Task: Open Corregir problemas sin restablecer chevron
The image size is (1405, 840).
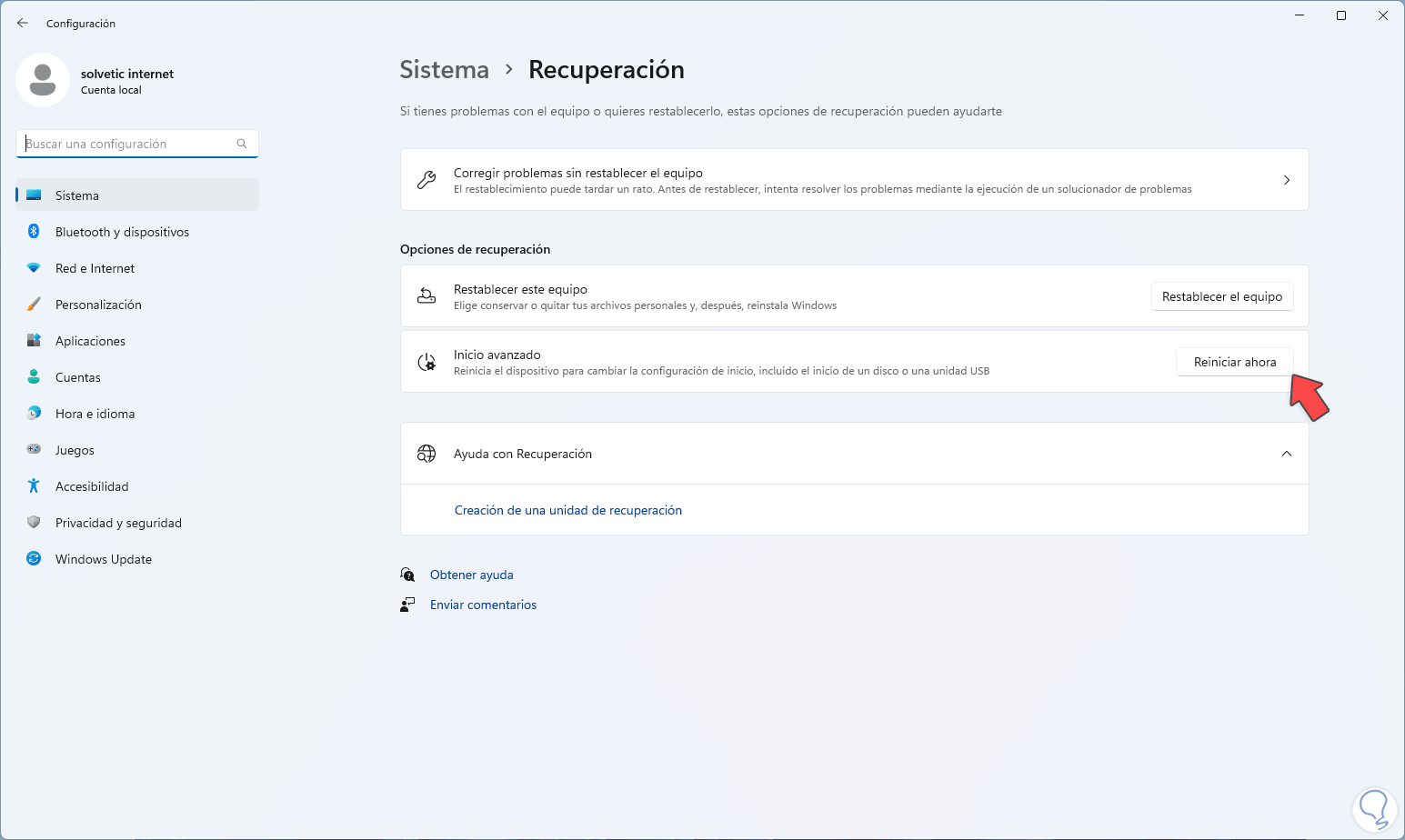Action: click(1286, 180)
